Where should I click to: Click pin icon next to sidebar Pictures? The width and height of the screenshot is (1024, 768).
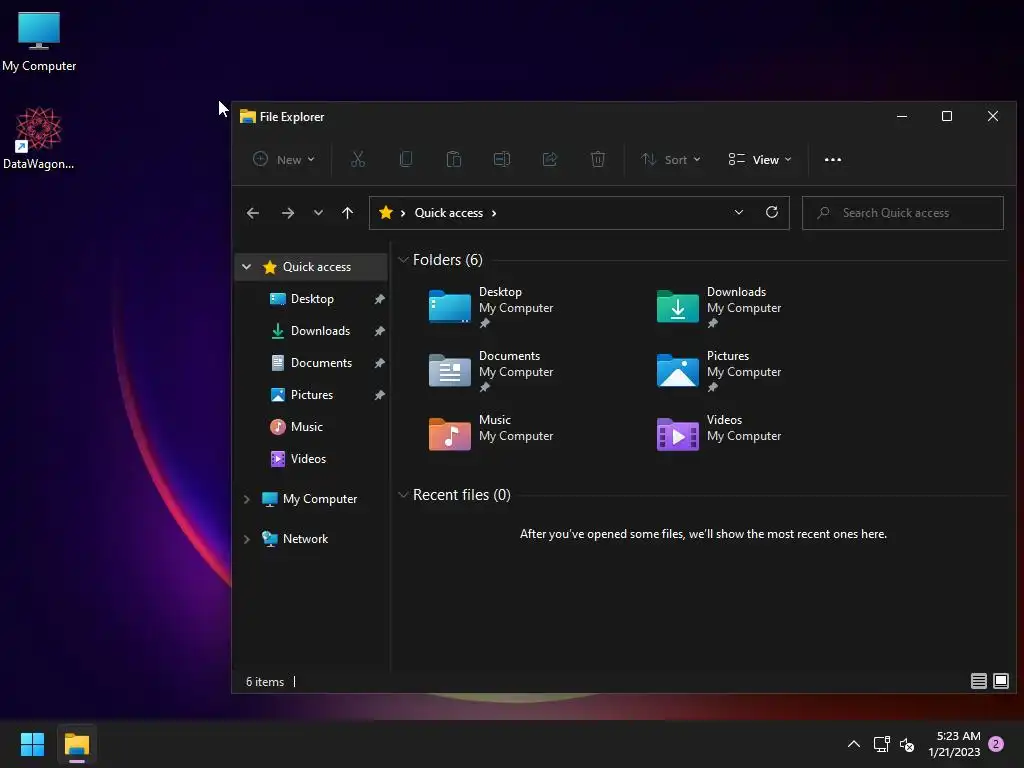click(x=379, y=395)
